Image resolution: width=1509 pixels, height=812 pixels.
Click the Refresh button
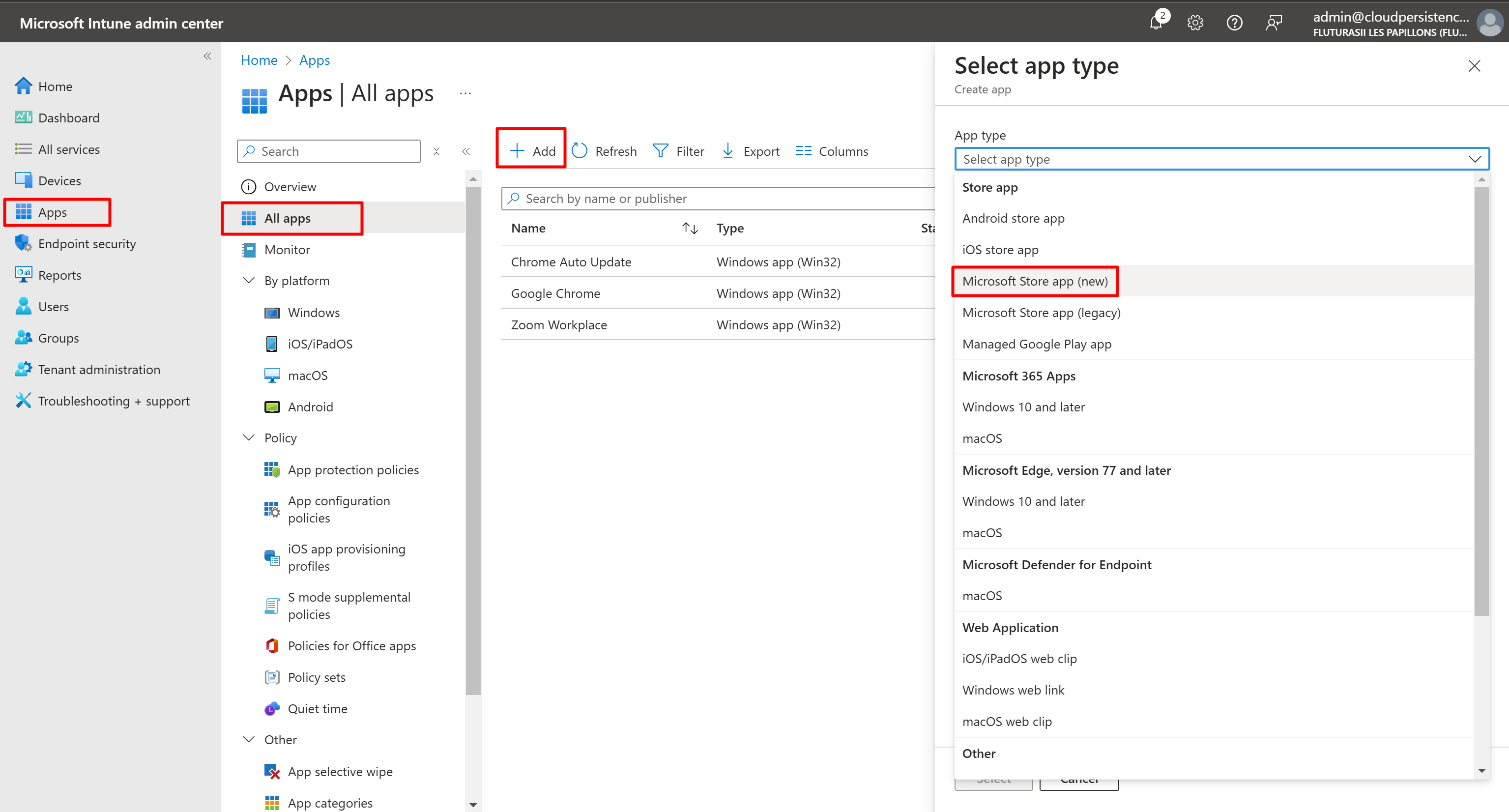pyautogui.click(x=605, y=151)
